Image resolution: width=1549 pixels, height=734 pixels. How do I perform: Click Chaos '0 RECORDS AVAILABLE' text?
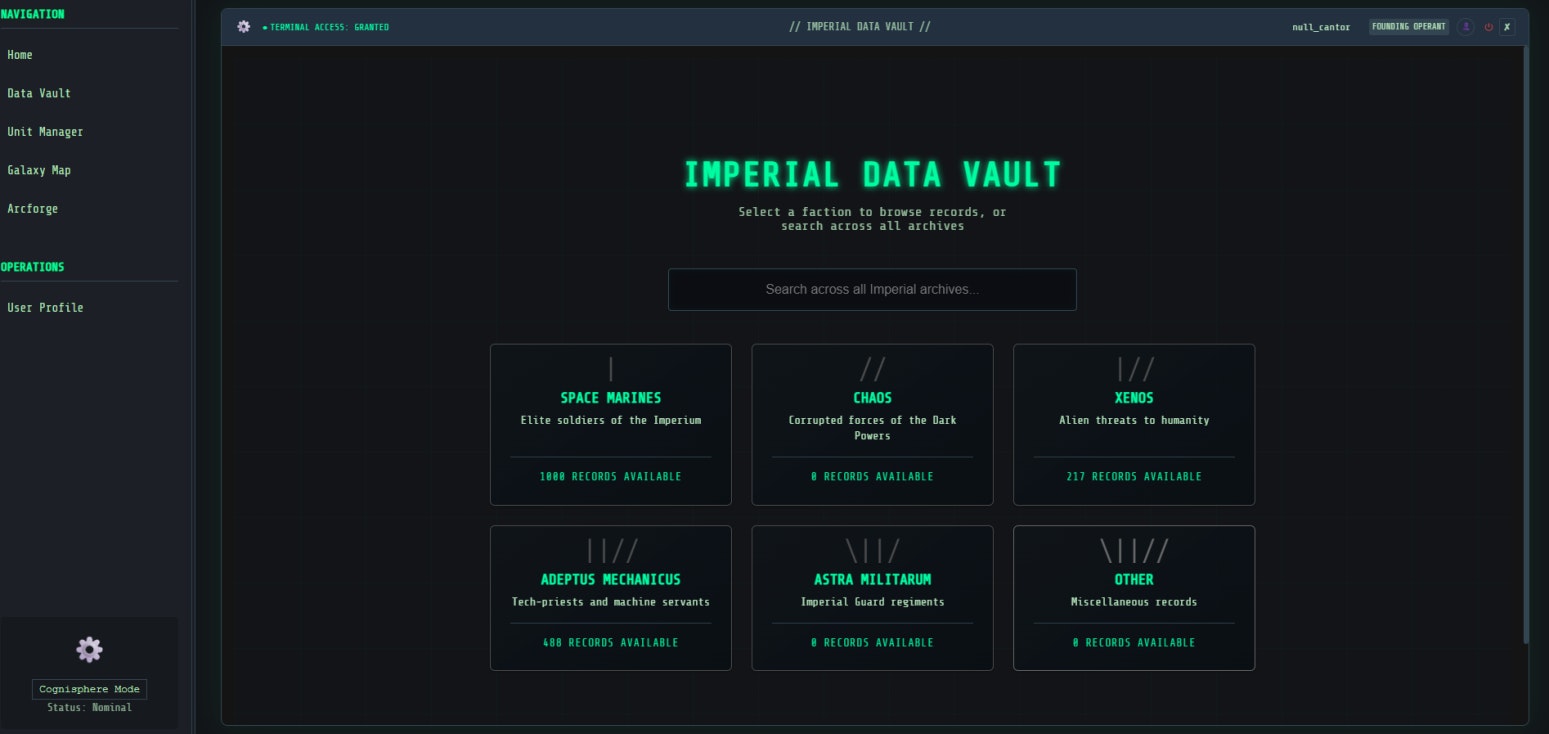pyautogui.click(x=872, y=477)
